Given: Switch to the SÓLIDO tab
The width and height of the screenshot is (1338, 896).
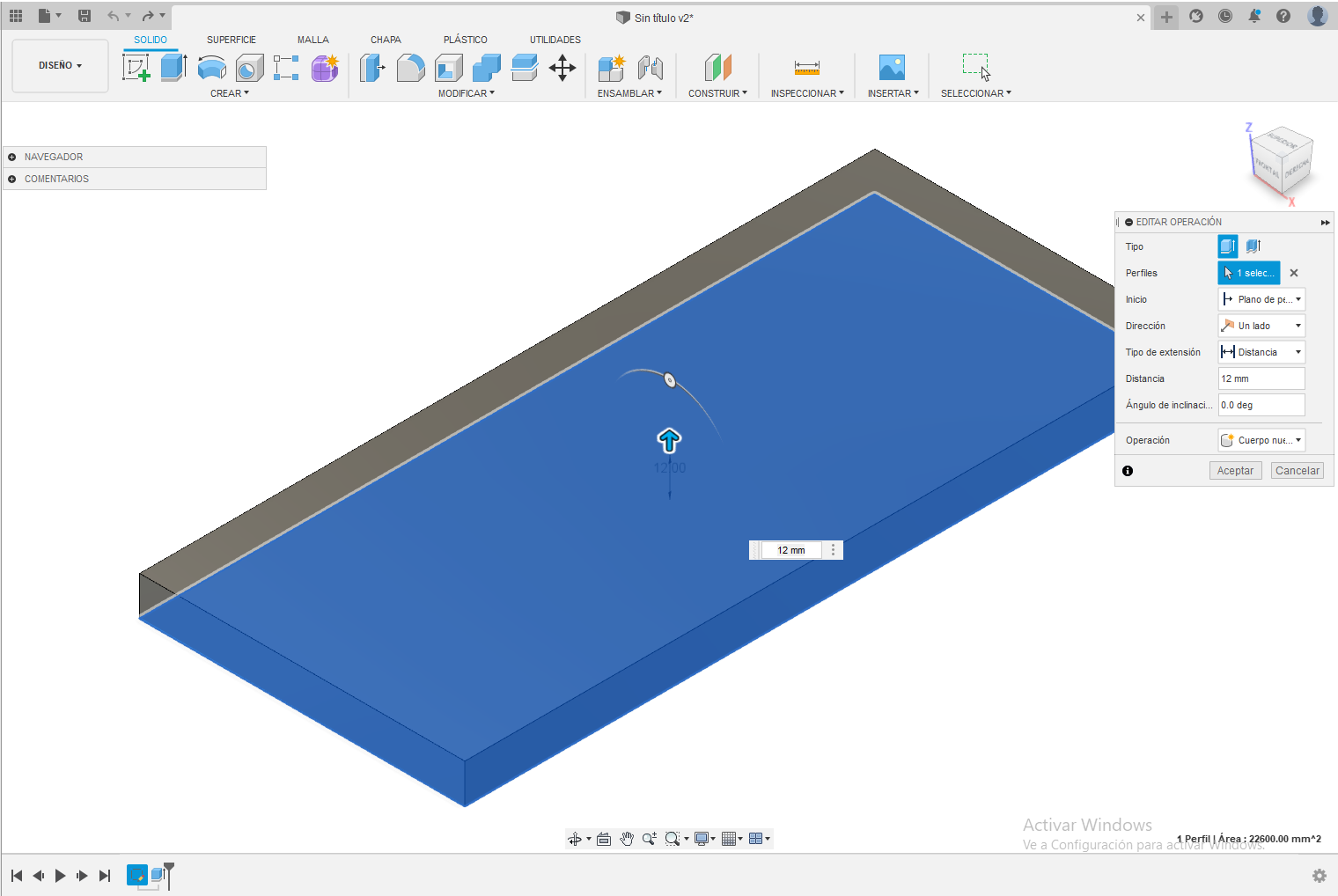Looking at the screenshot, I should click(x=151, y=40).
